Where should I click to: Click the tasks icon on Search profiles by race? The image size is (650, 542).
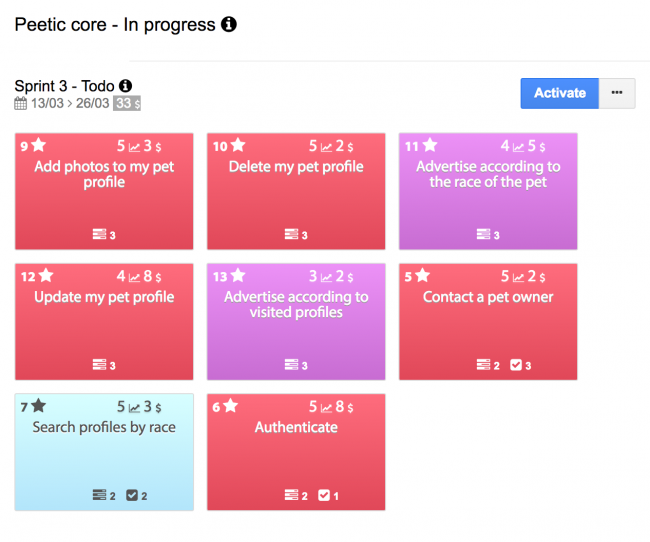point(99,495)
